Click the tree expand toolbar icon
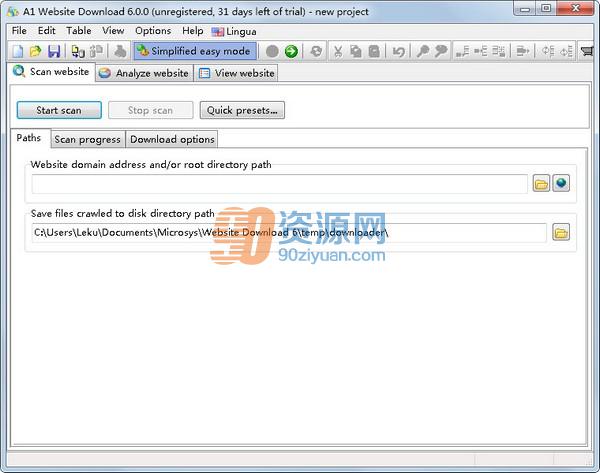 click(x=462, y=51)
